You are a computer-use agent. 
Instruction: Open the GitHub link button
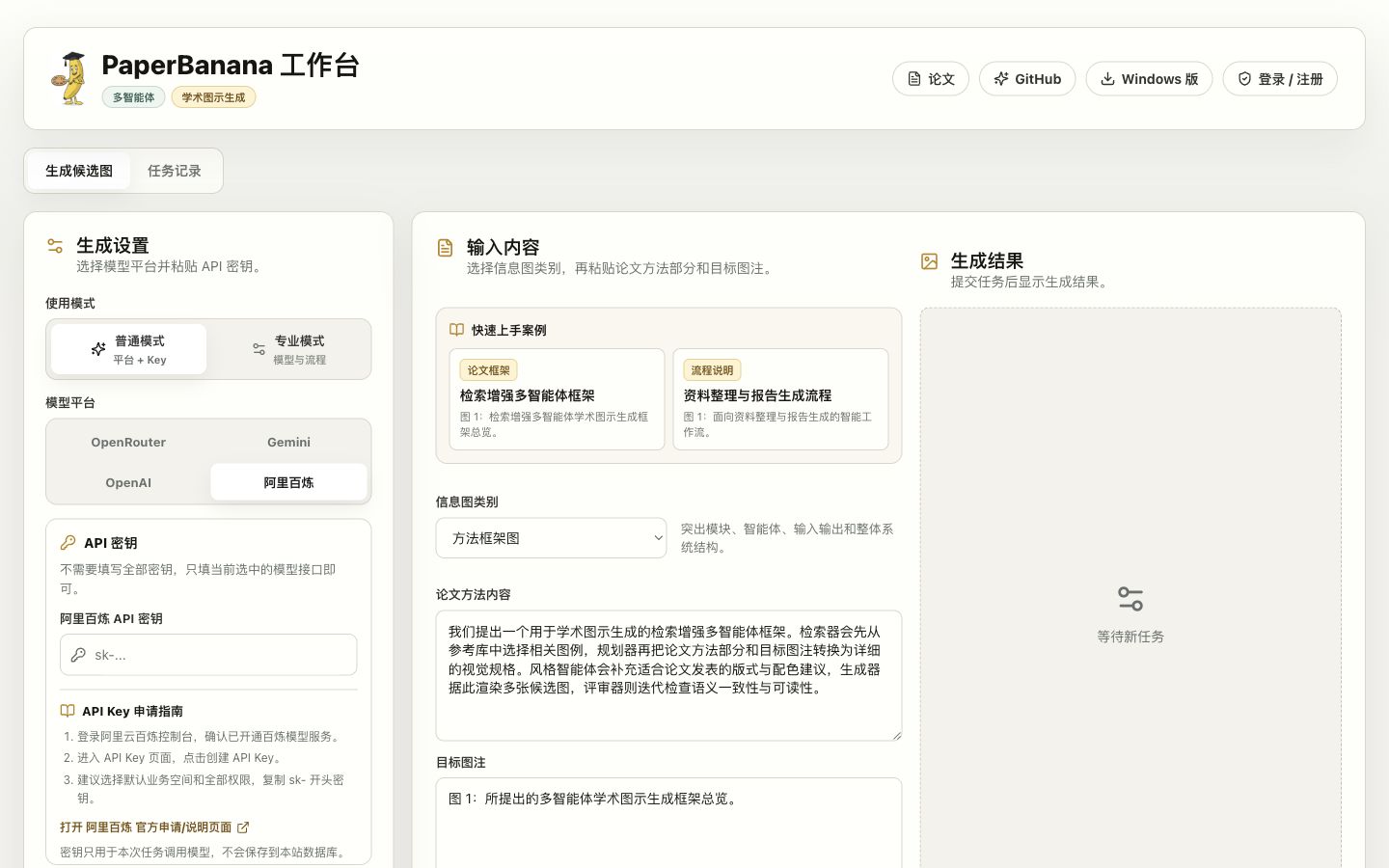(1027, 79)
